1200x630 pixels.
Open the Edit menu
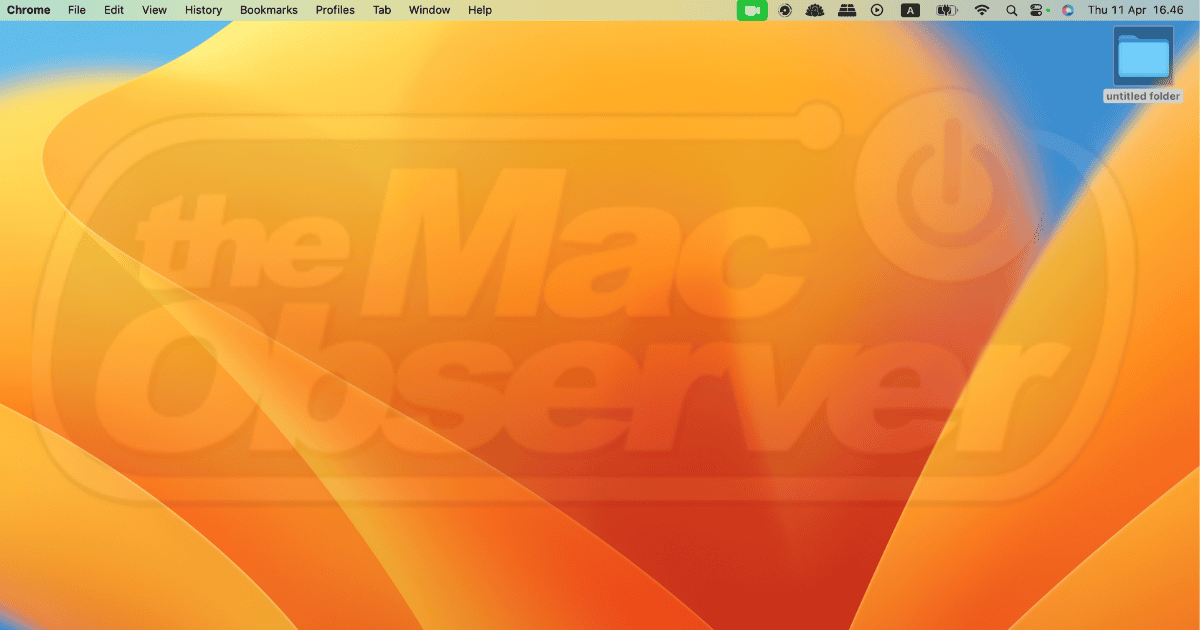(x=114, y=10)
